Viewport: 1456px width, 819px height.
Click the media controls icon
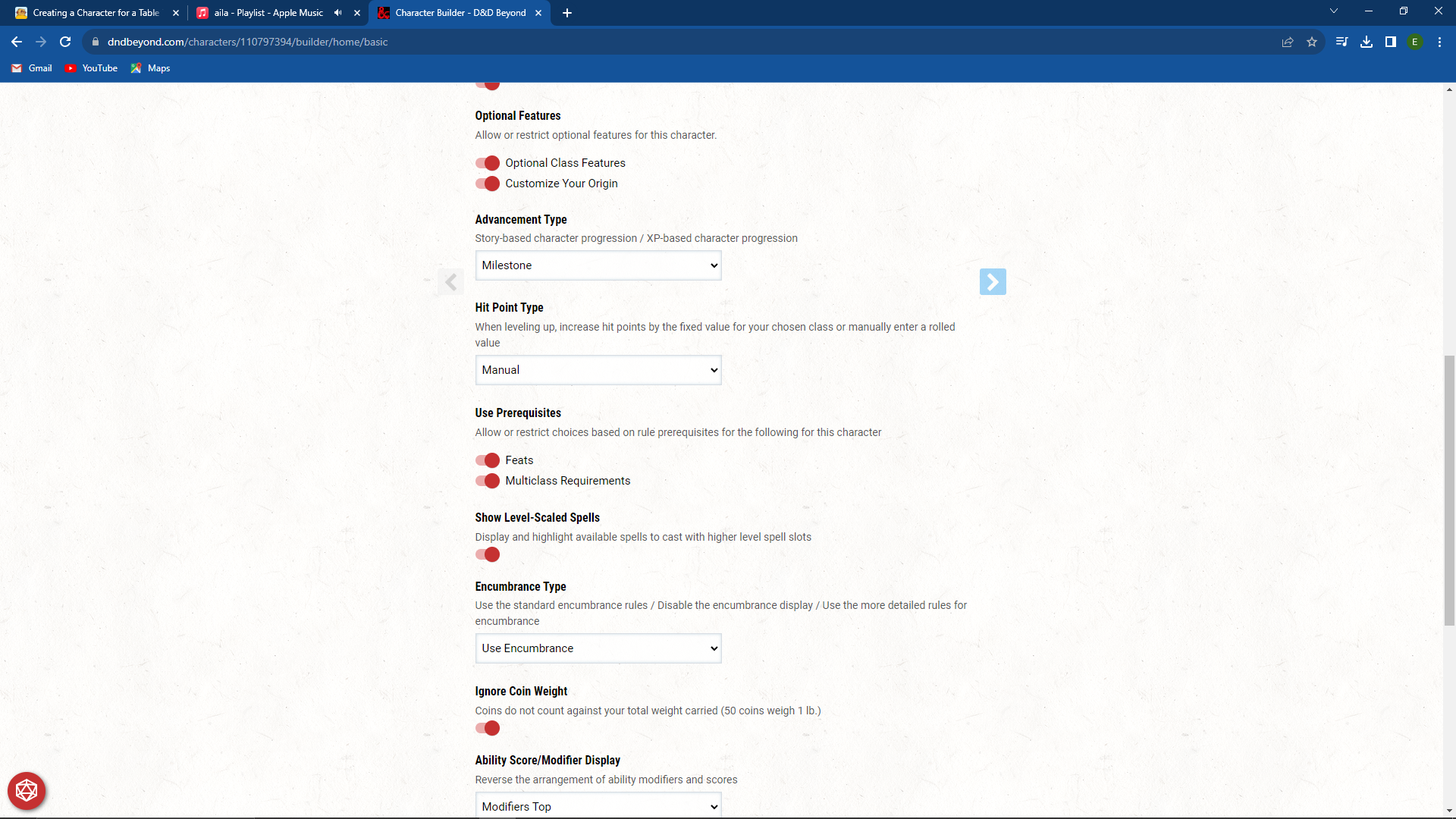(1341, 42)
